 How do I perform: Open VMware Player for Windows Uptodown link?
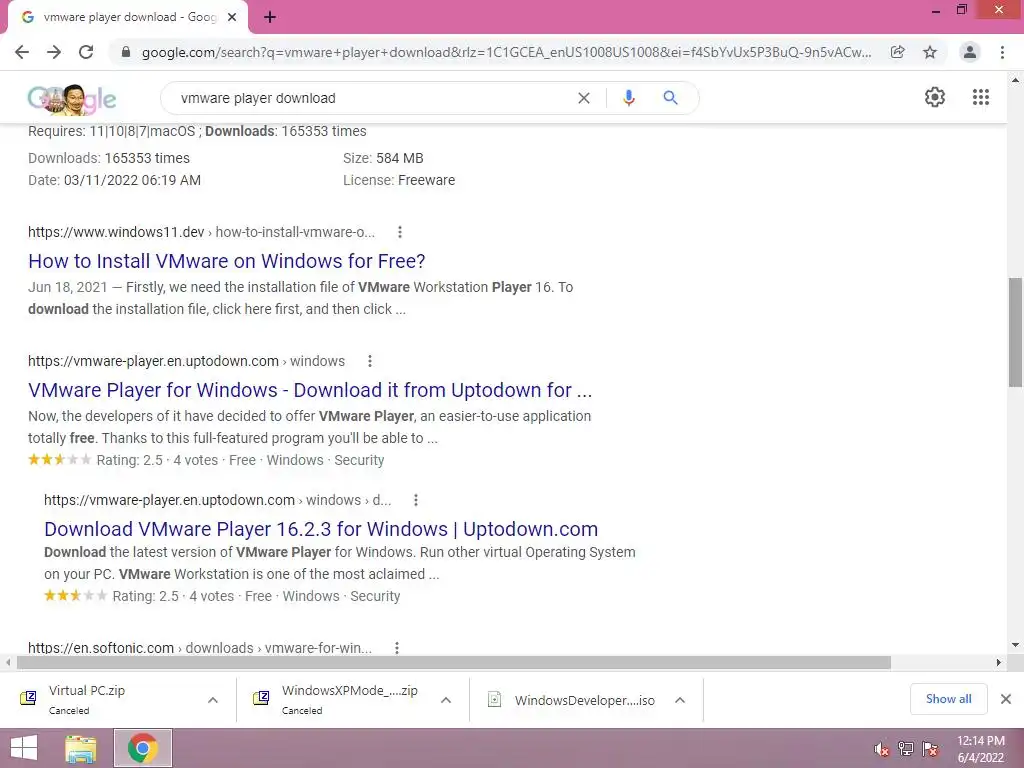(310, 390)
